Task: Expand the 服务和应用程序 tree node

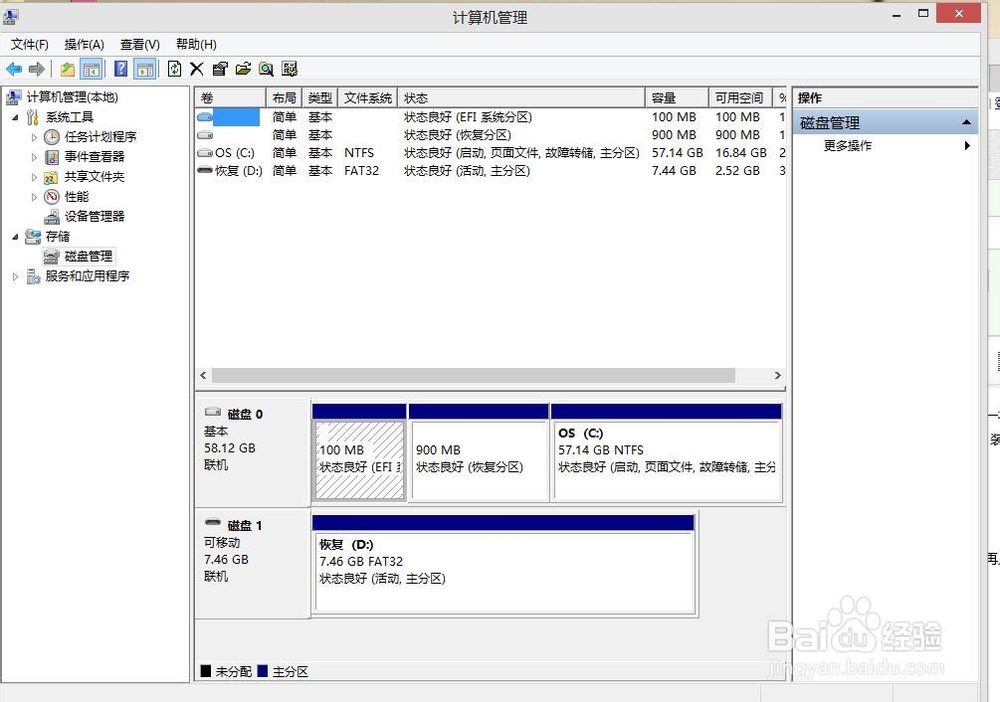Action: pos(15,277)
